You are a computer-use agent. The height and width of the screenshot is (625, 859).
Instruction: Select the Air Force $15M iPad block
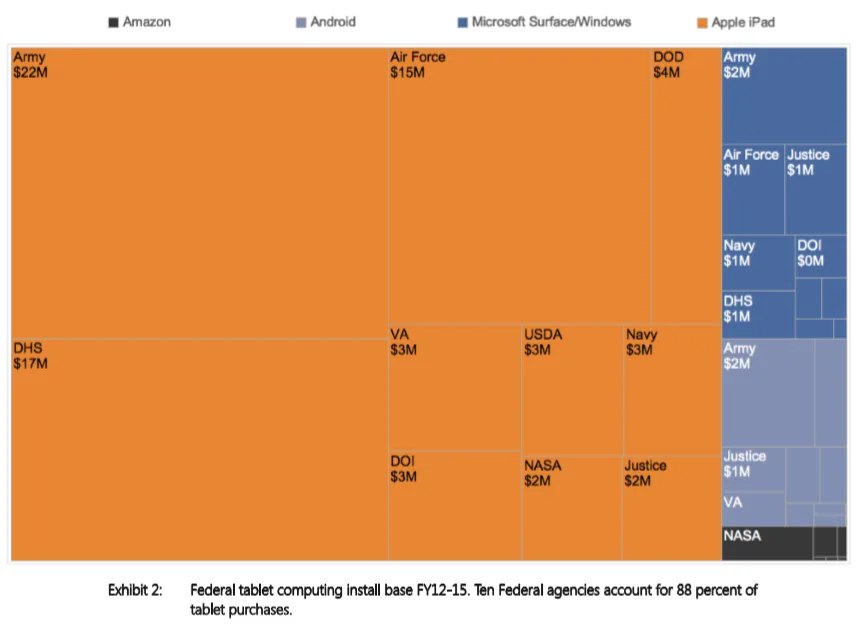pyautogui.click(x=520, y=186)
